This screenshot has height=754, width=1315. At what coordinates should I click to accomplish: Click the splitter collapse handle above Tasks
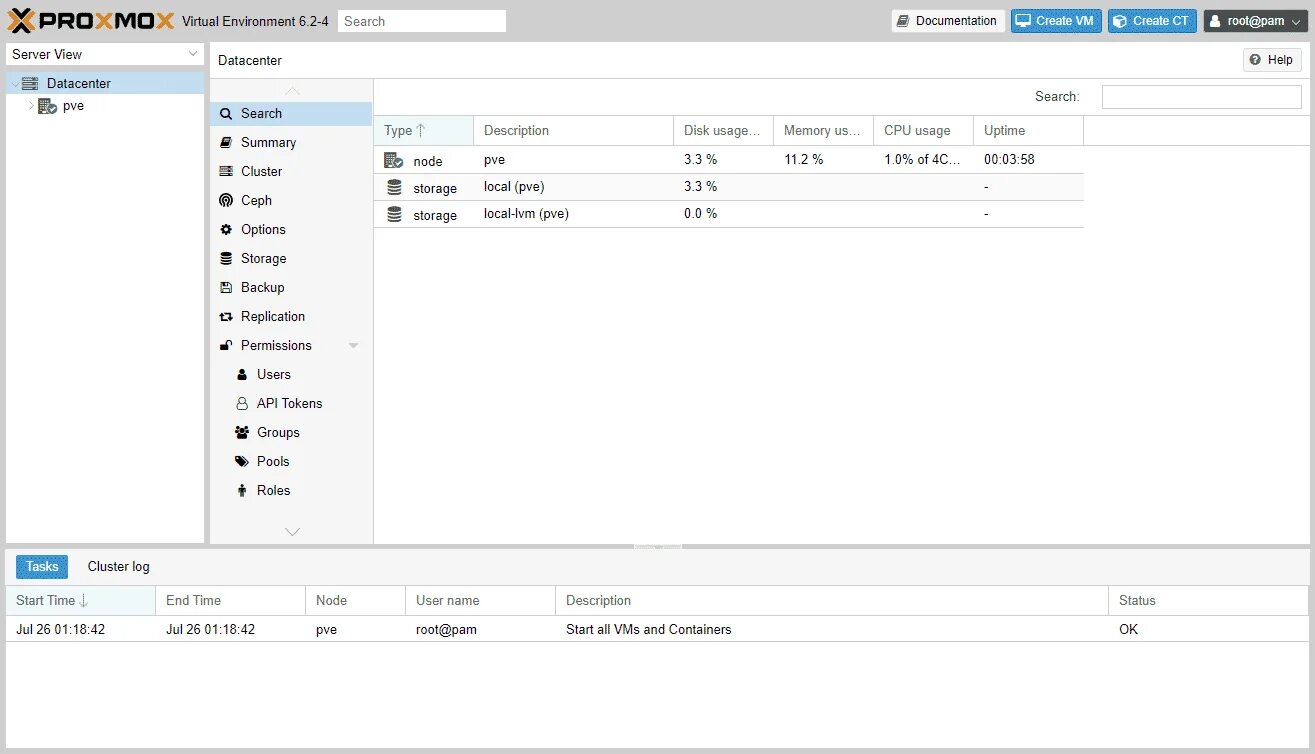coord(657,547)
